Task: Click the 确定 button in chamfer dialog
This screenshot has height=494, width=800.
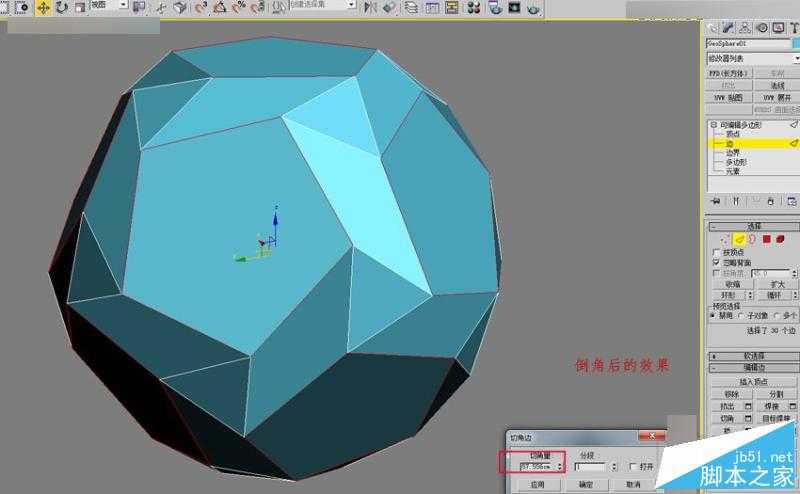Action: [586, 485]
